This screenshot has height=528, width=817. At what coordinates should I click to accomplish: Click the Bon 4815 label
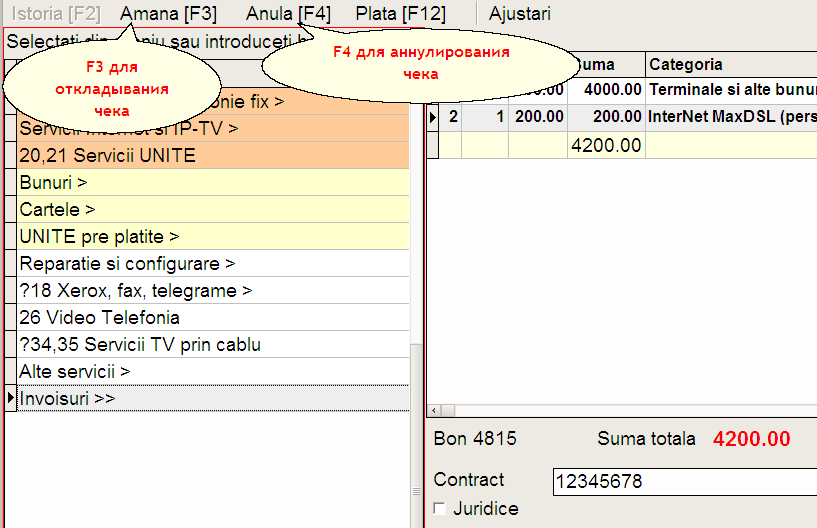tap(475, 439)
